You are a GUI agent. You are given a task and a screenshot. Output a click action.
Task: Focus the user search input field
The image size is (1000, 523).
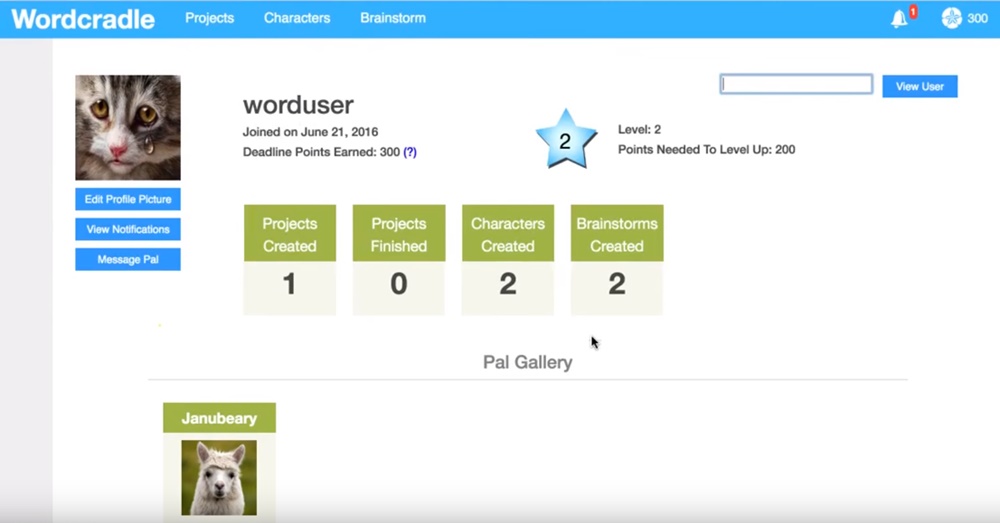coord(796,85)
